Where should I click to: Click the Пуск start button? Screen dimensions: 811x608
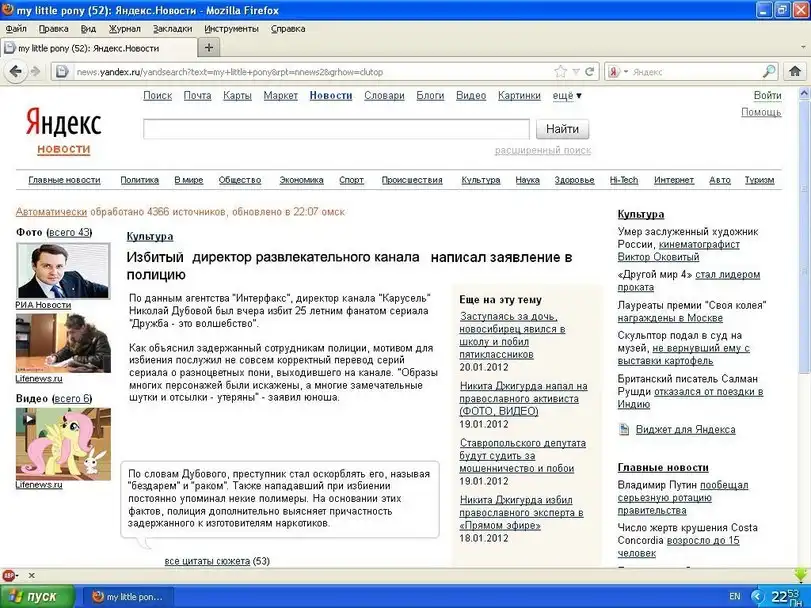(x=38, y=596)
